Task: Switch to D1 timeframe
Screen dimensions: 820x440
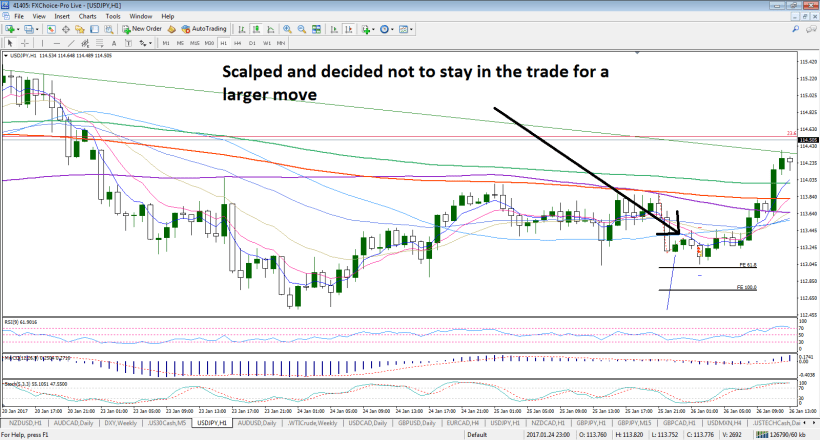Action: 252,43
